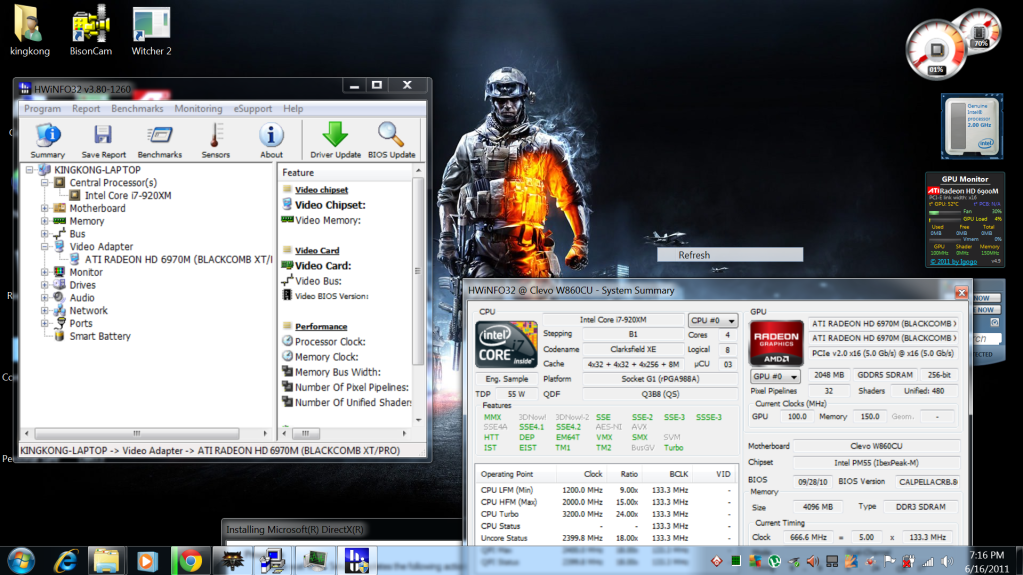The image size is (1023, 575).
Task: Open the Report menu
Action: [86, 109]
